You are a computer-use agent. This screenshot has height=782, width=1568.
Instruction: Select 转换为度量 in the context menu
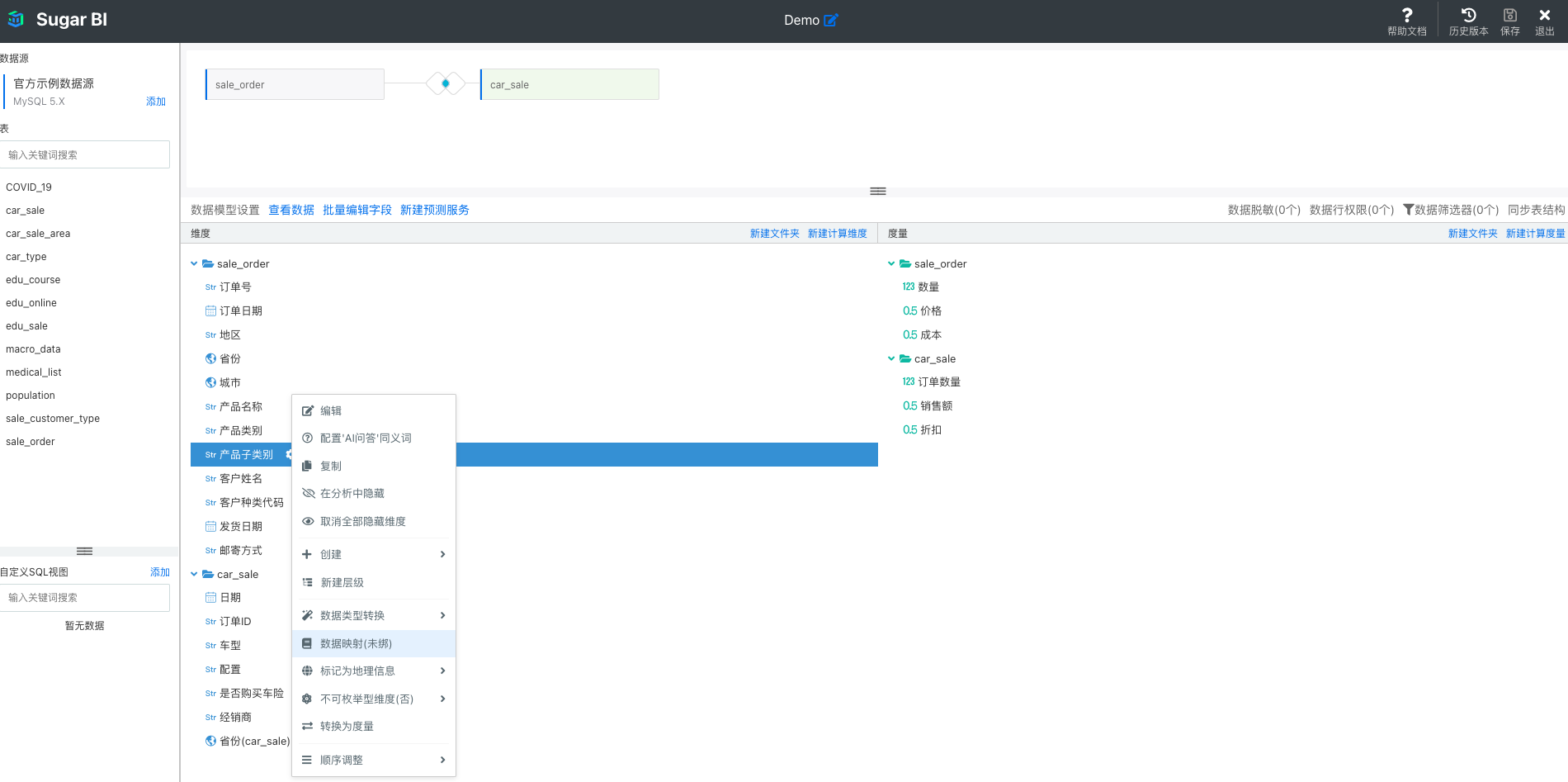point(374,726)
